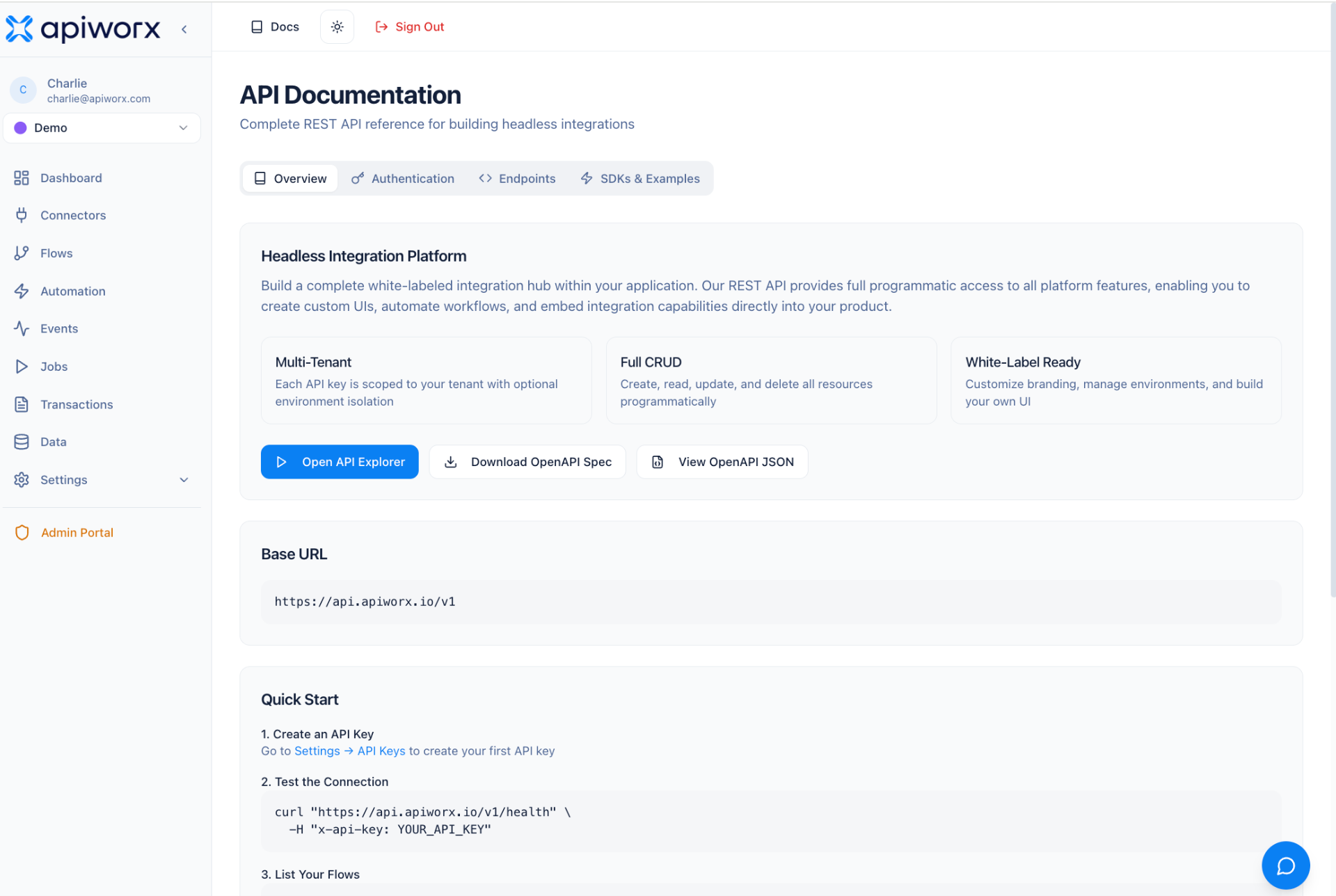Viewport: 1336px width, 896px height.
Task: Open the Flows section
Action: coord(56,253)
